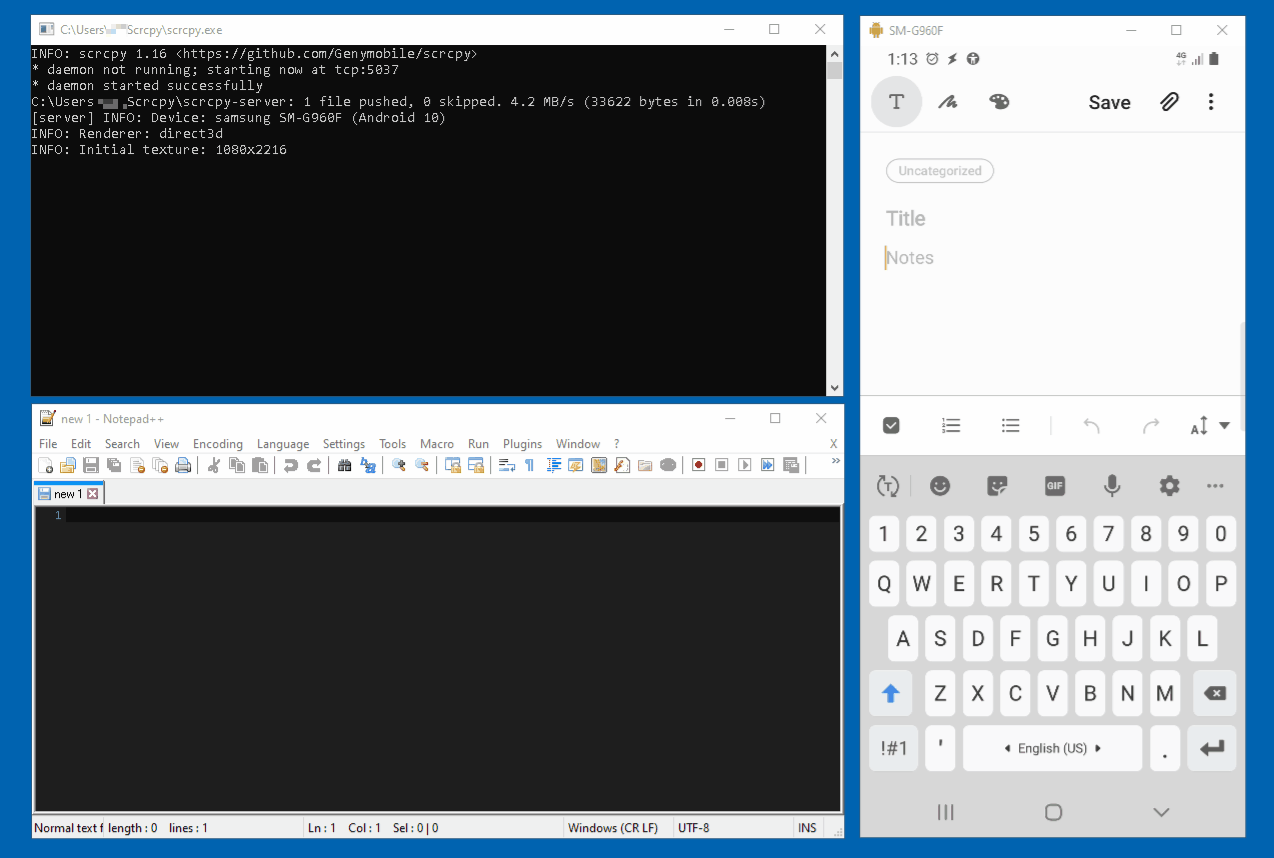The width and height of the screenshot is (1274, 858).
Task: Click the Title field in the note
Action: [906, 219]
